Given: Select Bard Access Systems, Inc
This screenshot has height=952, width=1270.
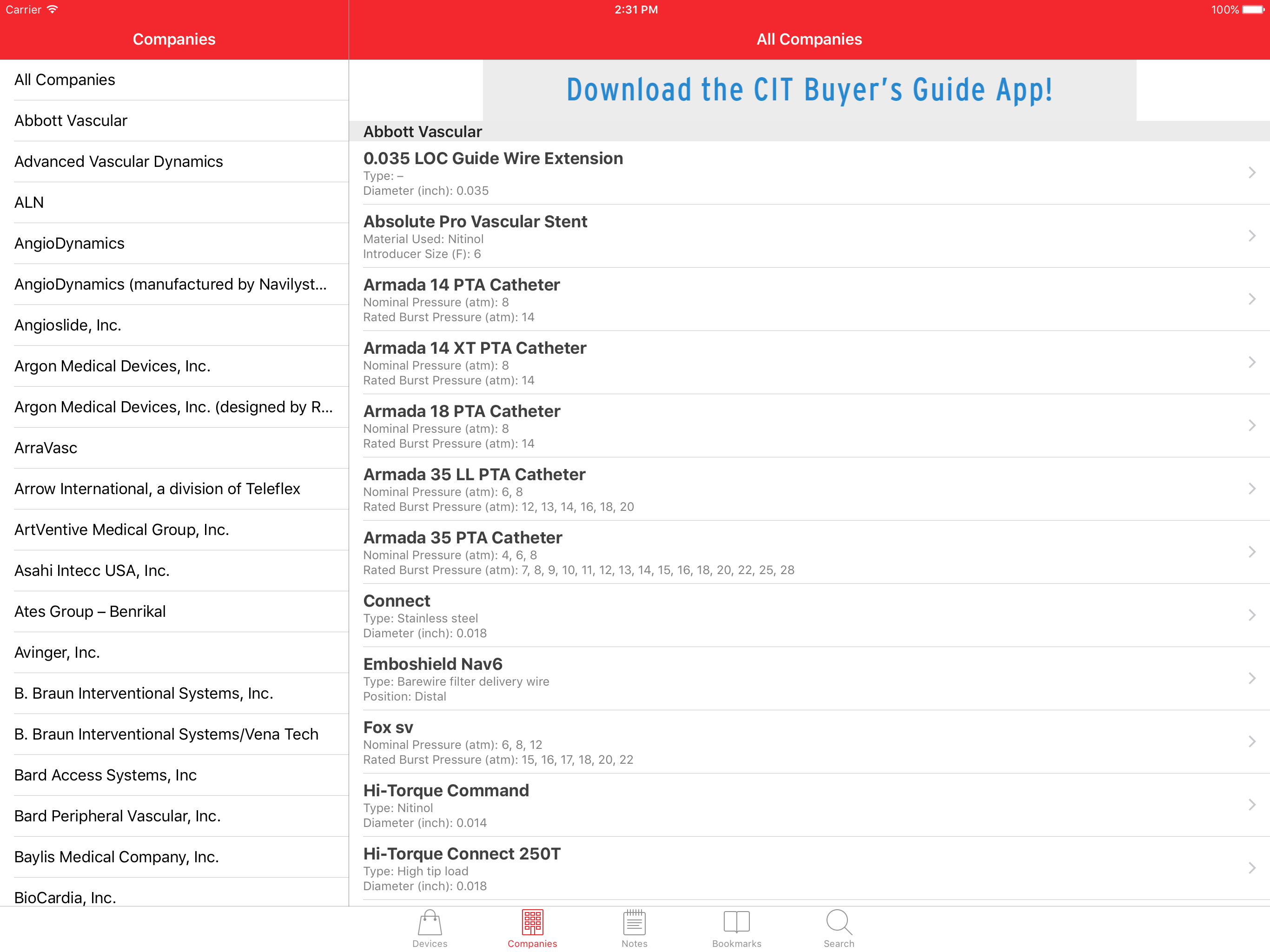Looking at the screenshot, I should (x=174, y=775).
